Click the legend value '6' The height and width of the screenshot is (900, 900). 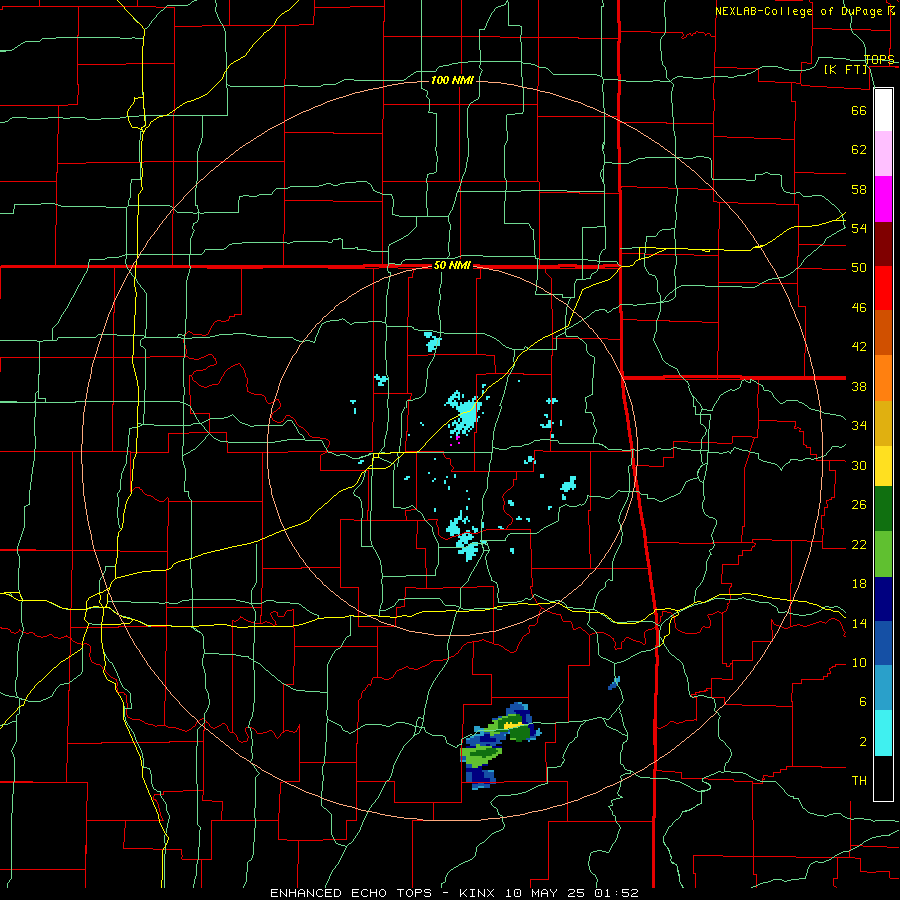tap(862, 702)
